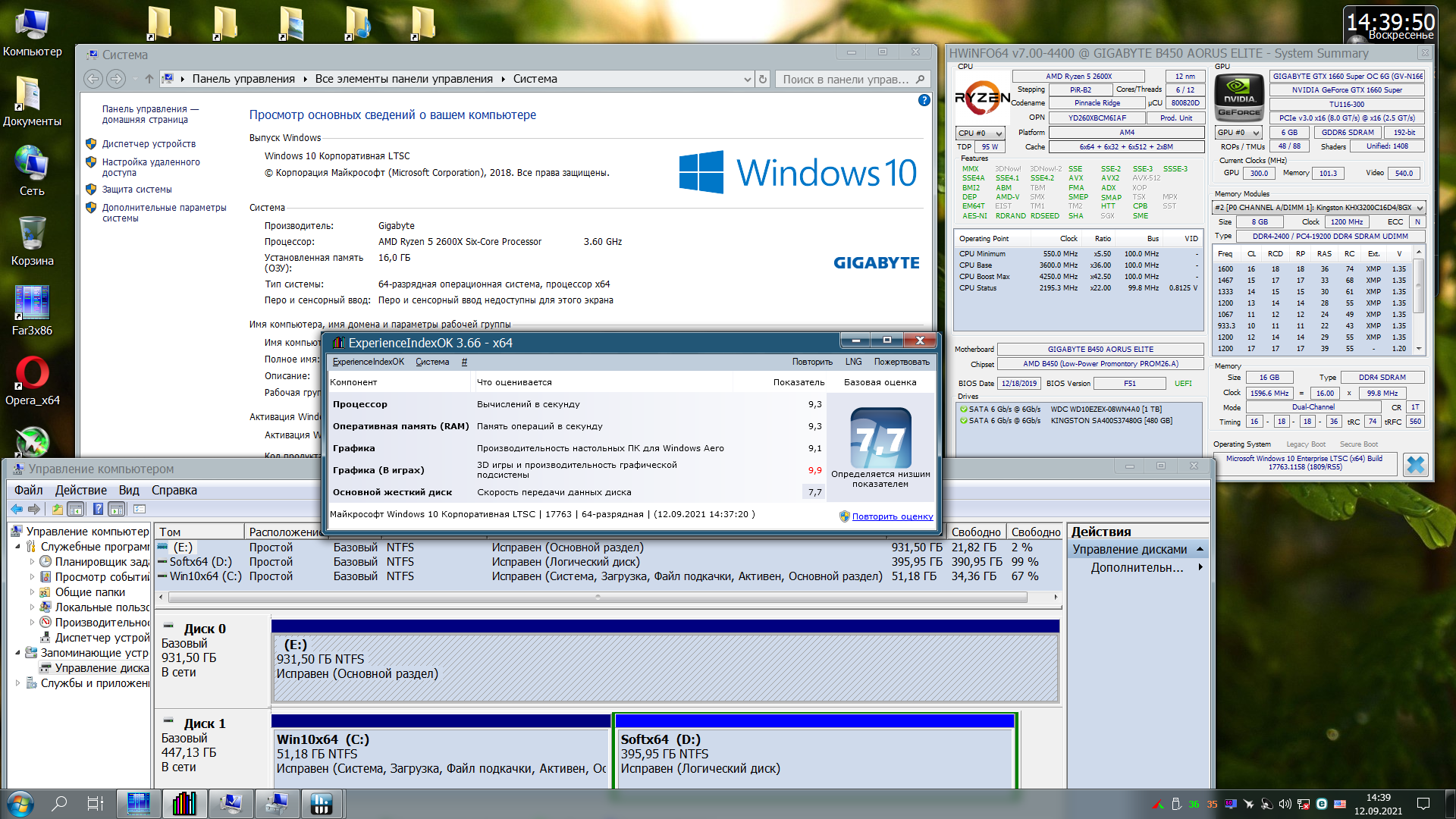Collapse Служебные программы tree node
The height and width of the screenshot is (819, 1456).
pyautogui.click(x=18, y=547)
